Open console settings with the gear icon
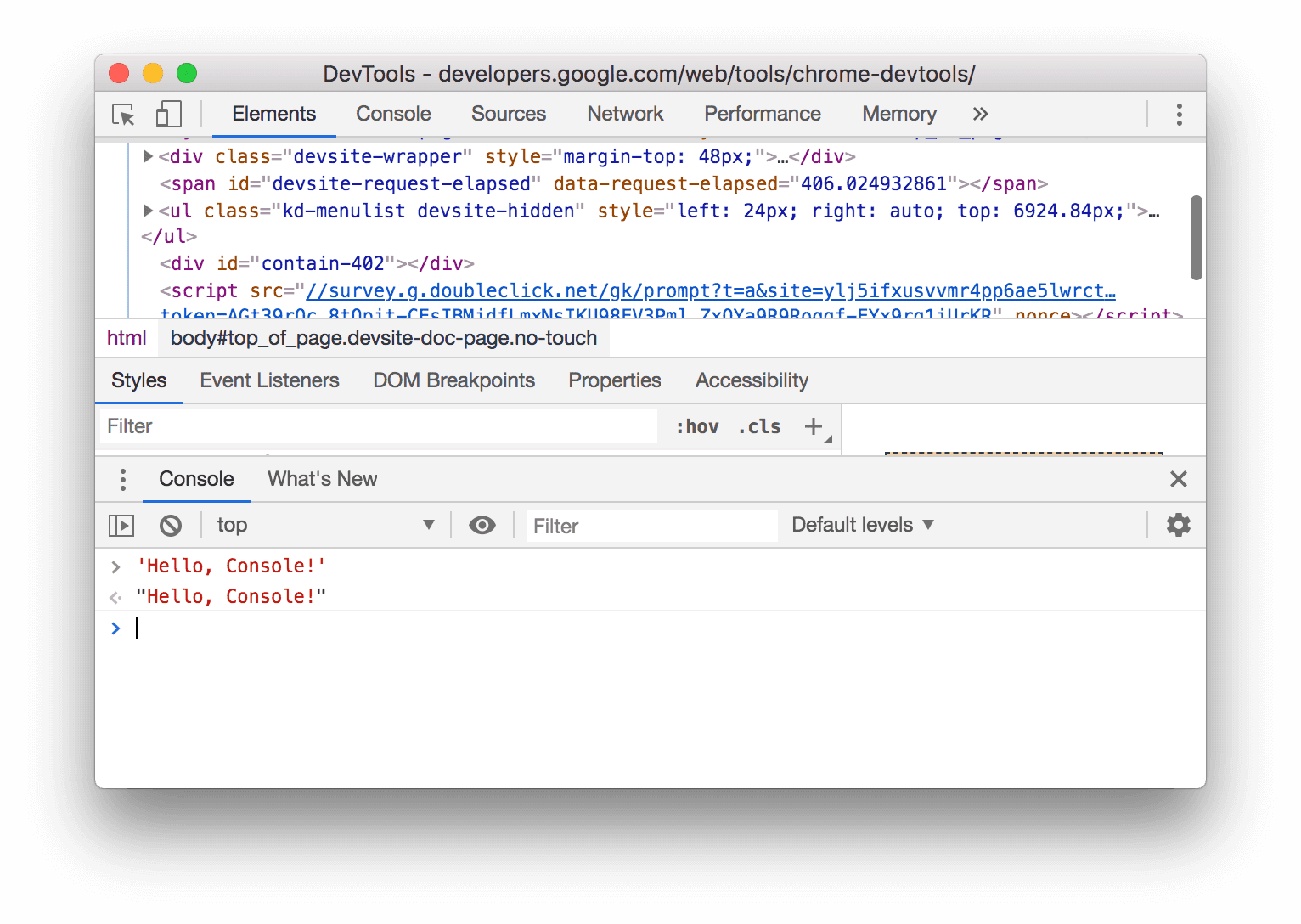The height and width of the screenshot is (924, 1301). [1178, 525]
